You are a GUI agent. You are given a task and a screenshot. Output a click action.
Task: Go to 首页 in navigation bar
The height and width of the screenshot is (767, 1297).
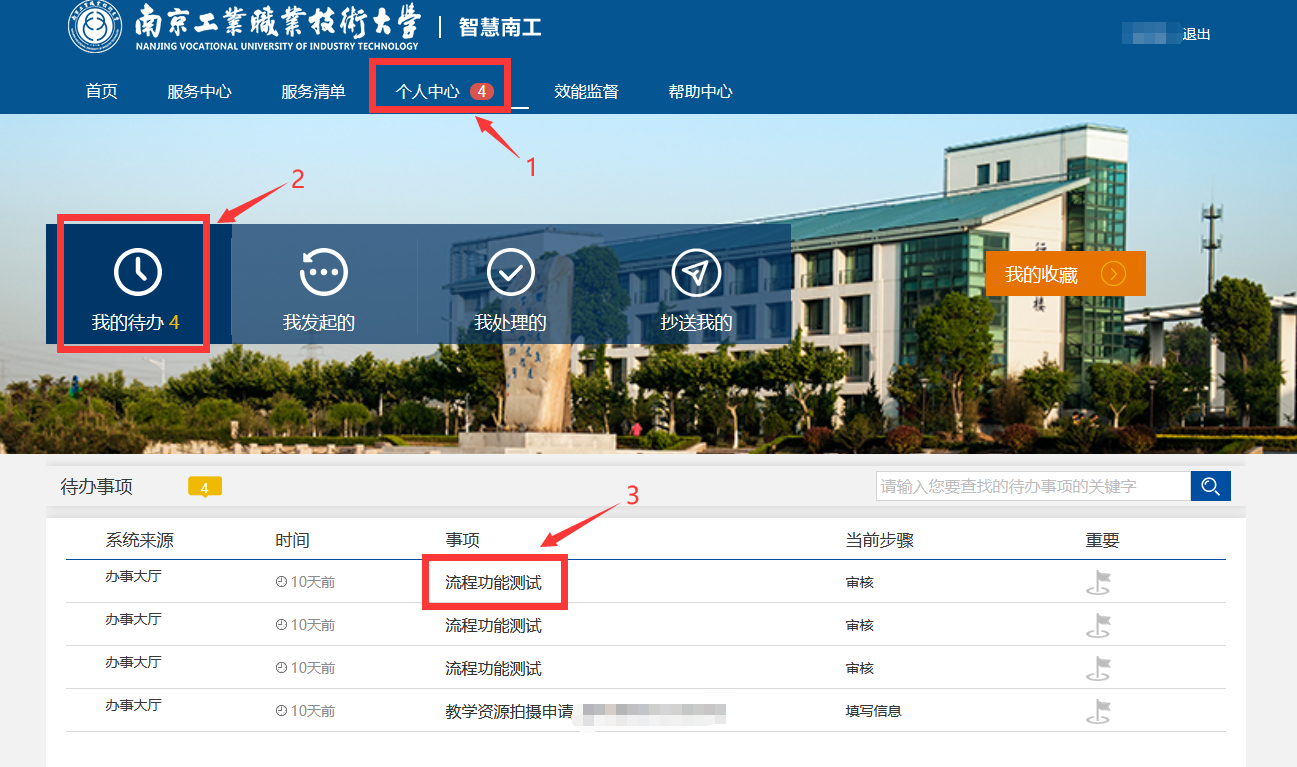click(x=101, y=92)
